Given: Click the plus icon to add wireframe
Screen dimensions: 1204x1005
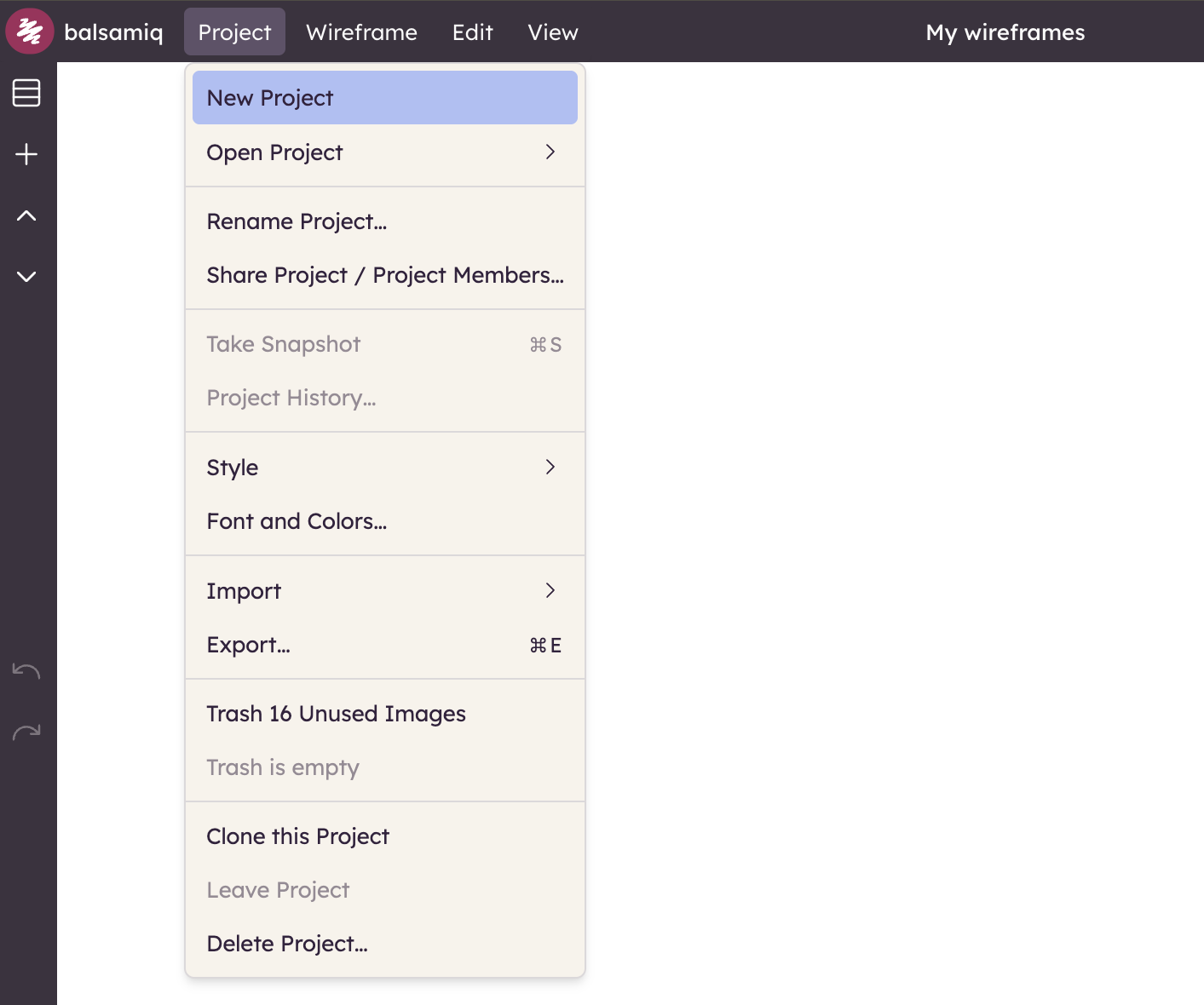Looking at the screenshot, I should pos(26,154).
